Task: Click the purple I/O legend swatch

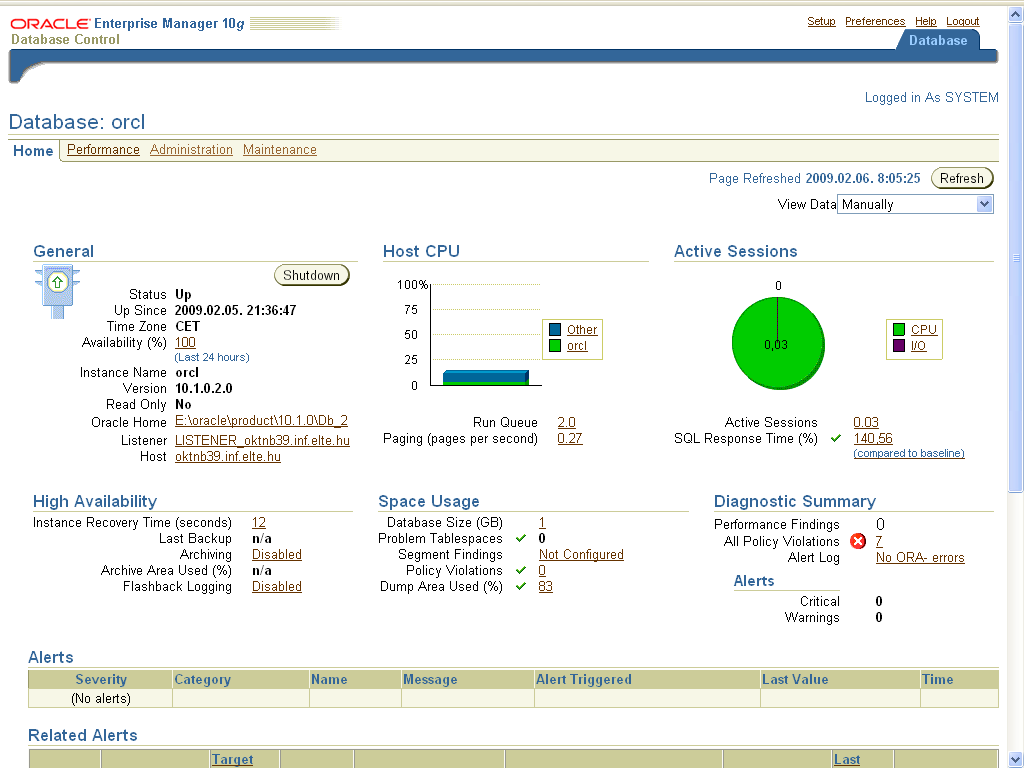Action: tap(899, 346)
